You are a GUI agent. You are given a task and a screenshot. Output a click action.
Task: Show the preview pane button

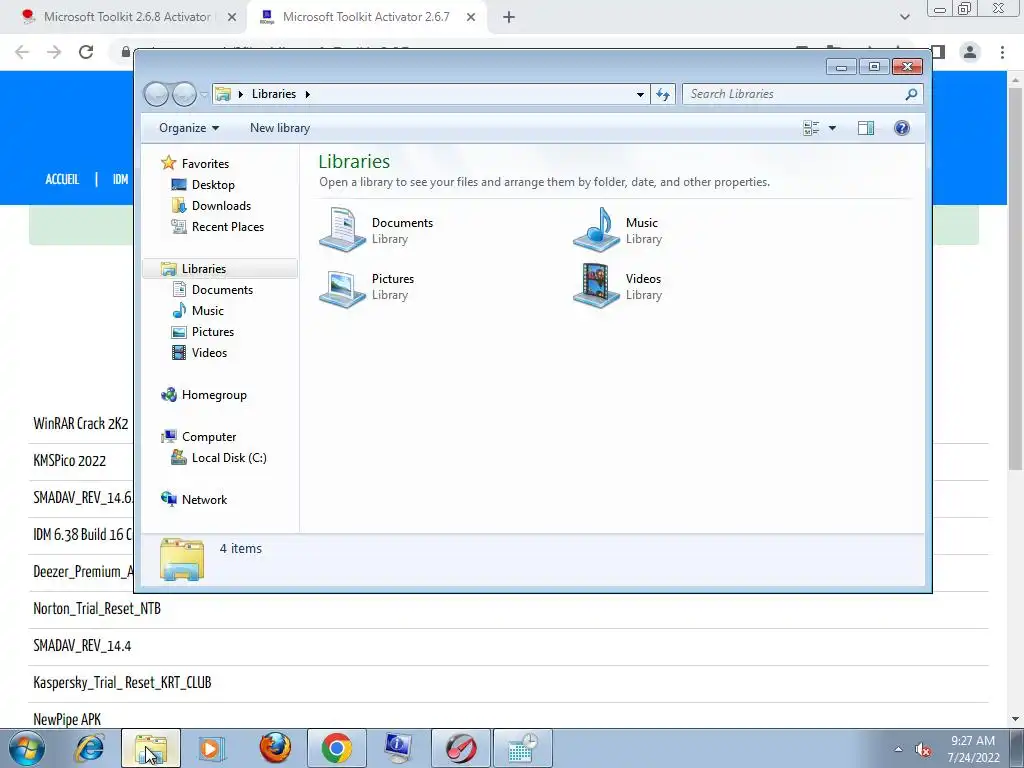(866, 128)
